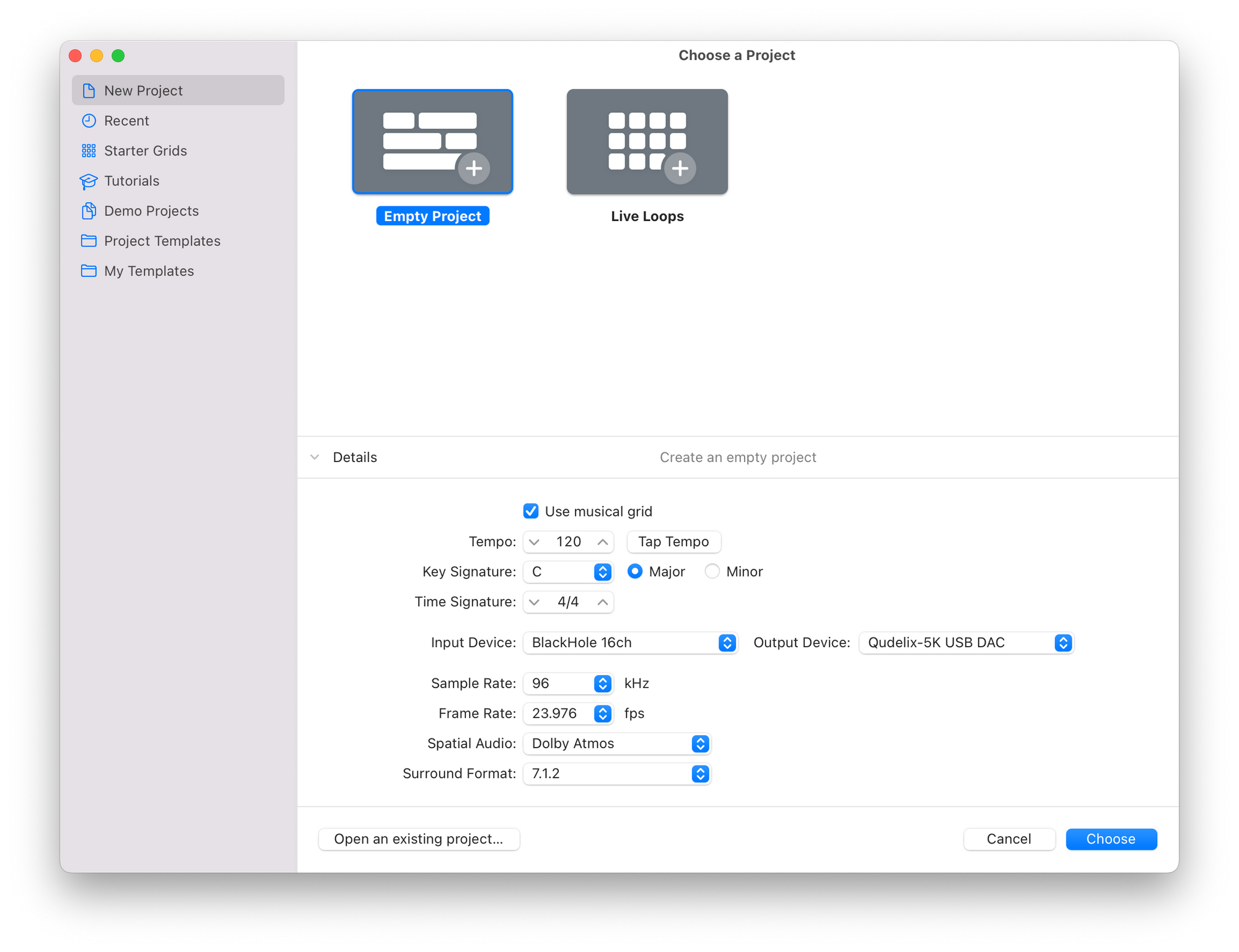Click the My Templates folder icon
1239x952 pixels.
(89, 271)
